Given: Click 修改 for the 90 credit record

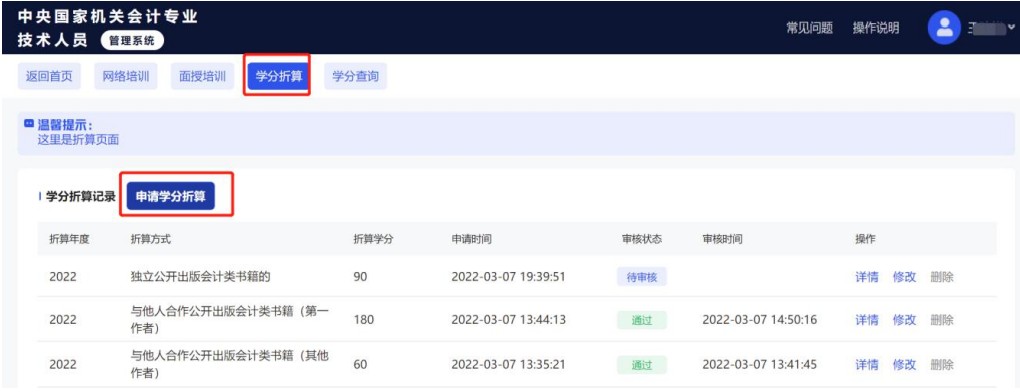Looking at the screenshot, I should (904, 276).
